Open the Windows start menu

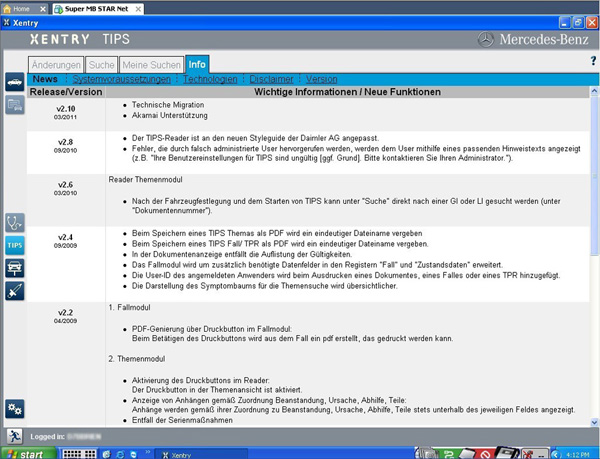click(x=28, y=454)
